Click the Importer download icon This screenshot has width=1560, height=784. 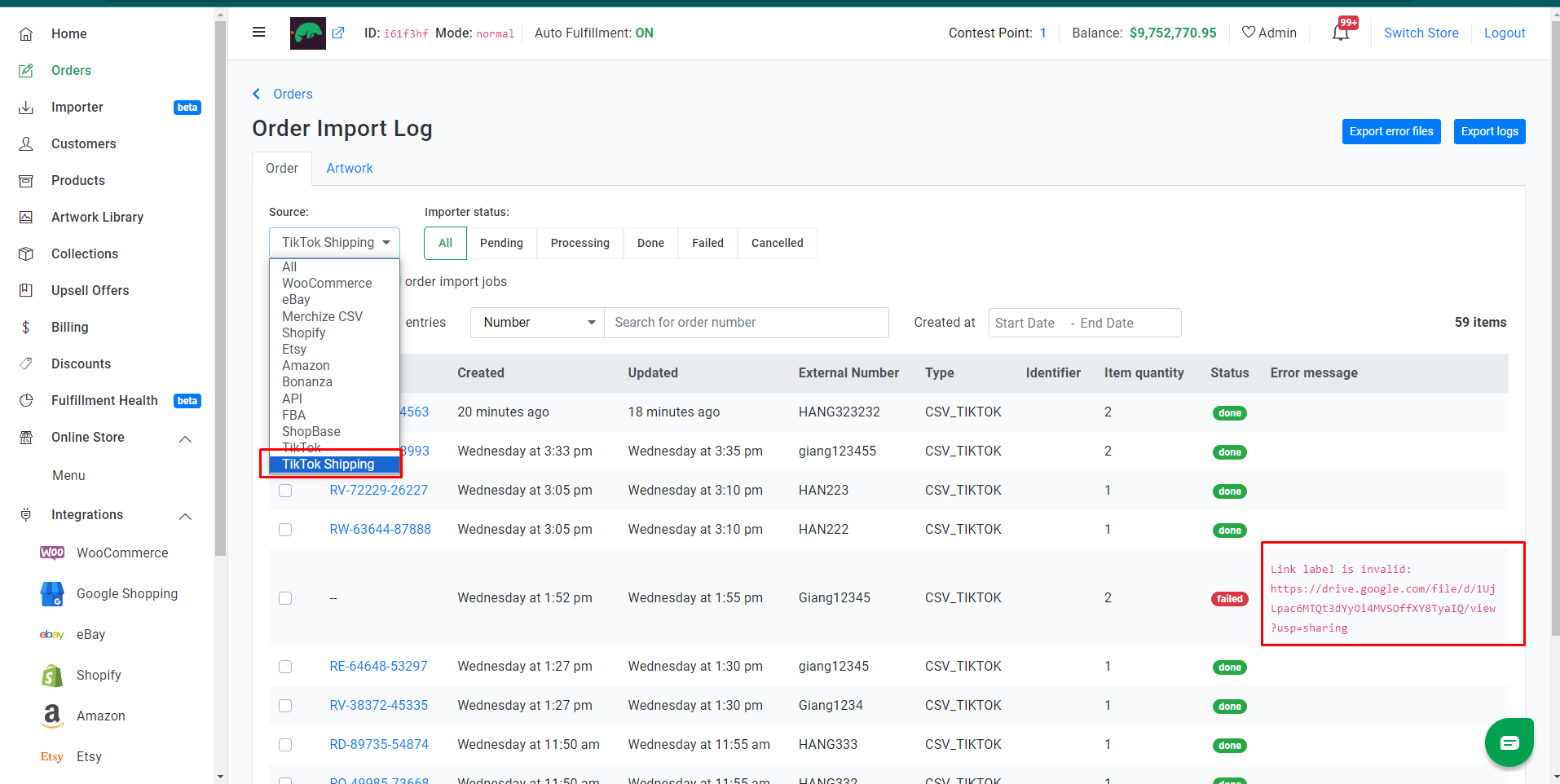click(26, 108)
